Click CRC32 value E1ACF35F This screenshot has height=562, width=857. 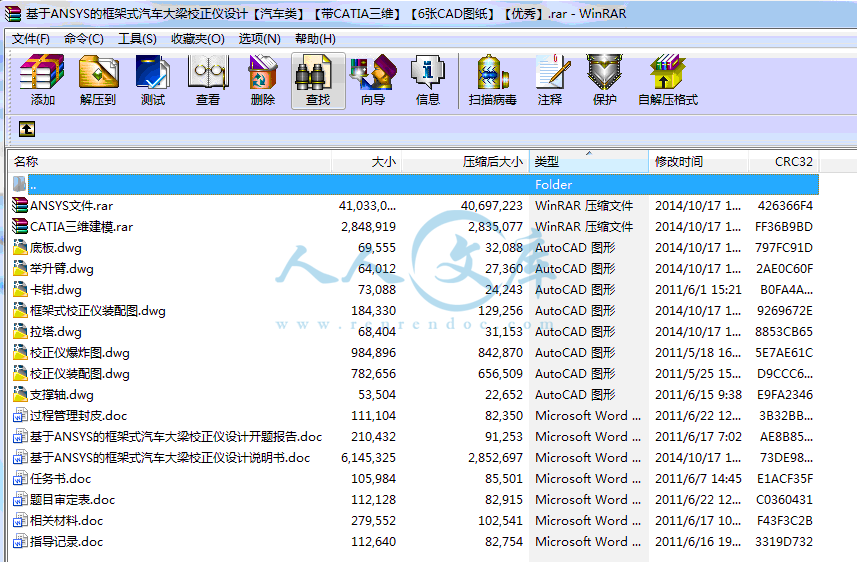[x=785, y=478]
